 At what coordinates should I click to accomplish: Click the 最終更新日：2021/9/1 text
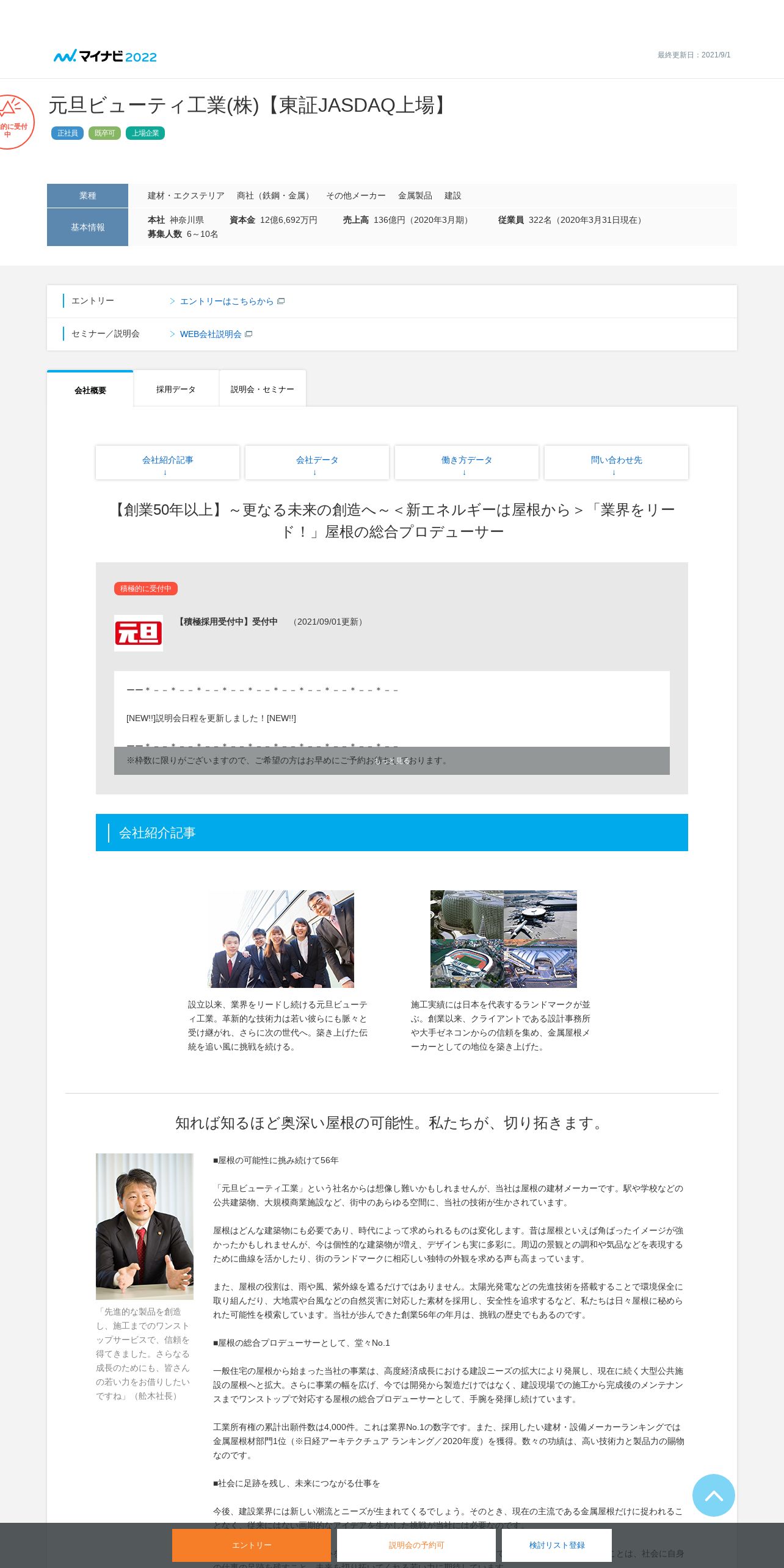(x=694, y=55)
